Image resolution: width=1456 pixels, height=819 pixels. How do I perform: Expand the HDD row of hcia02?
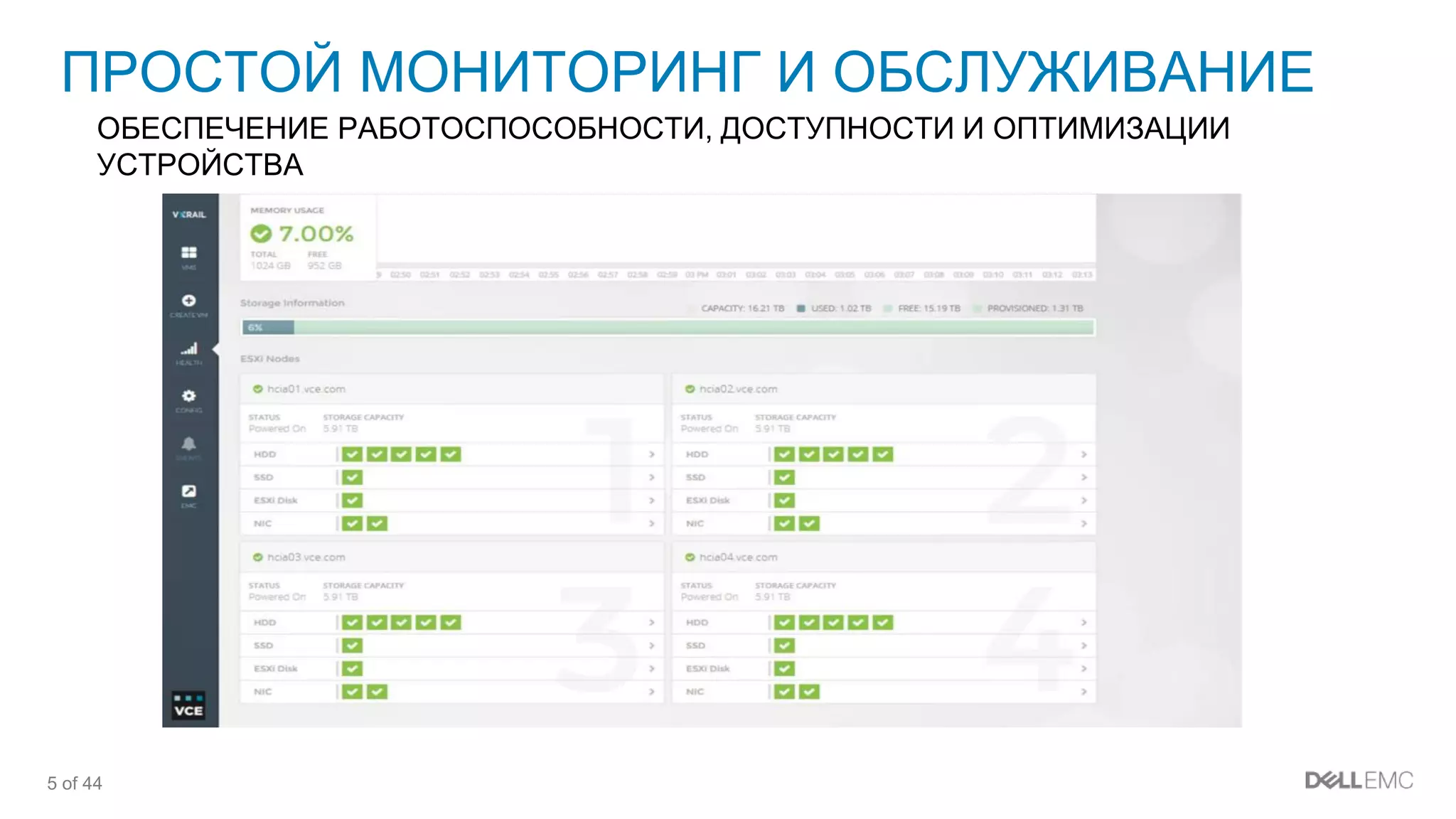[x=1083, y=454]
